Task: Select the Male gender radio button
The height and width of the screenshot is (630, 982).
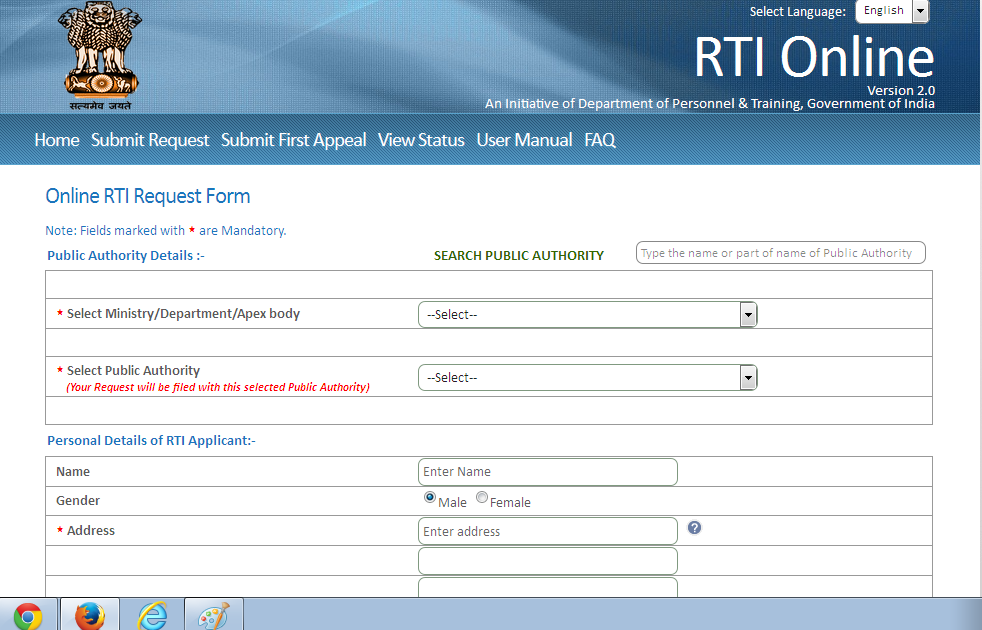Action: (x=429, y=497)
